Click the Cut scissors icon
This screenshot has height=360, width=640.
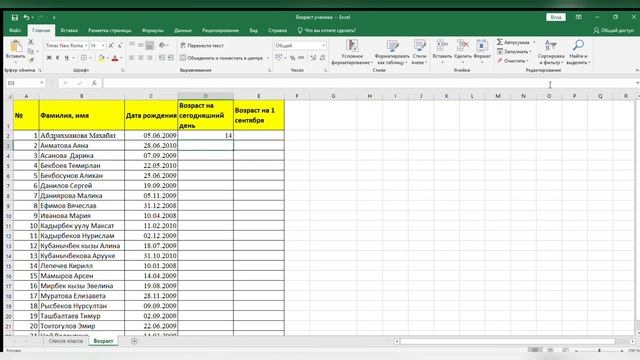[x=31, y=42]
